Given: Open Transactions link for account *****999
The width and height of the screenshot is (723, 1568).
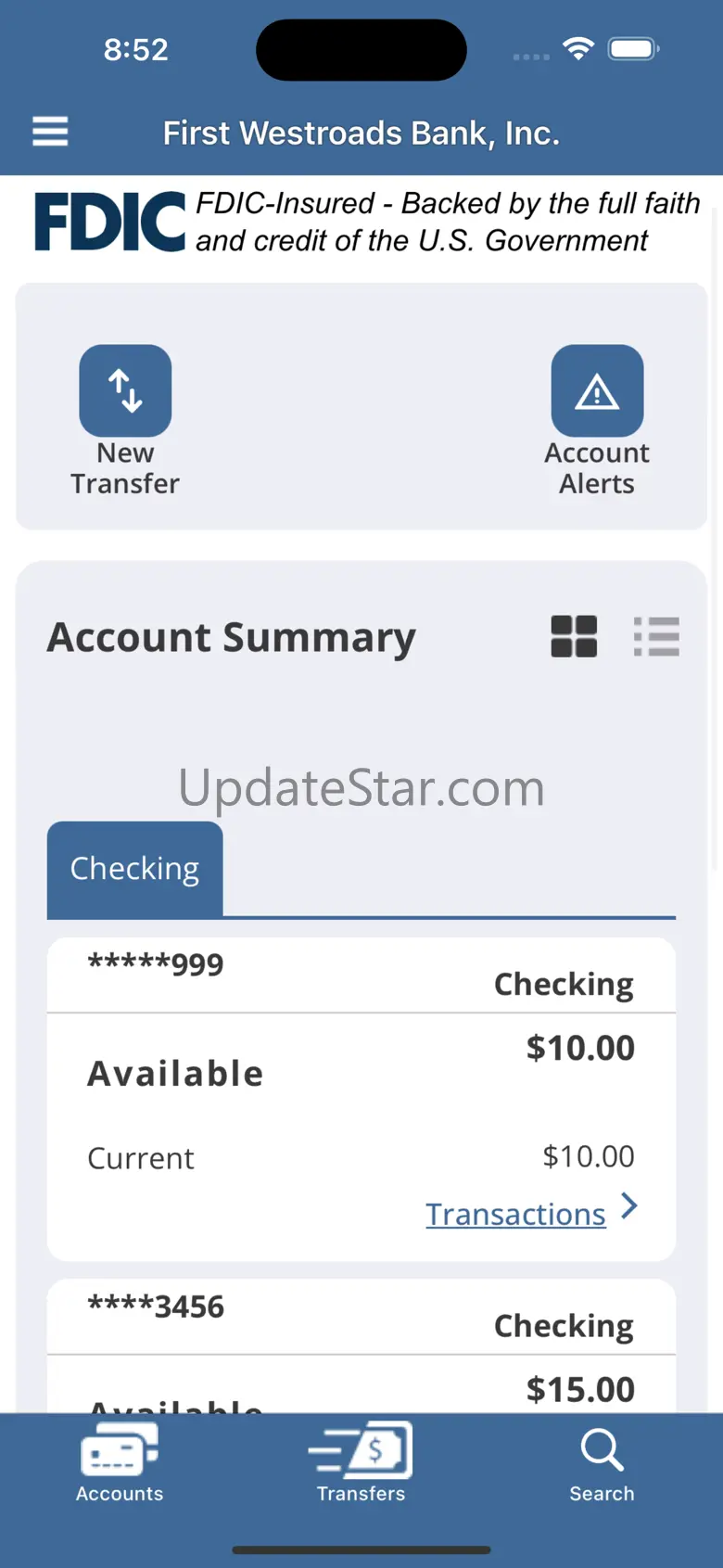Looking at the screenshot, I should coord(515,1214).
